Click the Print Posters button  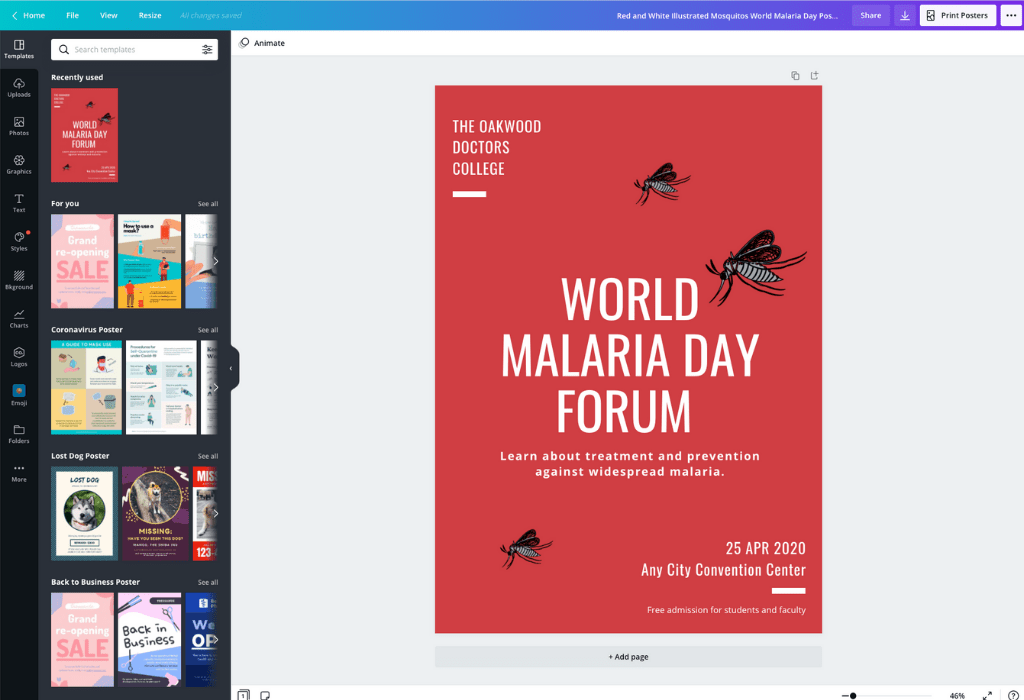pyautogui.click(x=956, y=15)
